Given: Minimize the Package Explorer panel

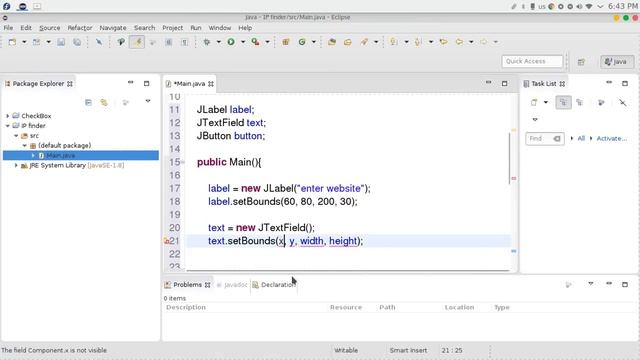Looking at the screenshot, I should (131, 83).
